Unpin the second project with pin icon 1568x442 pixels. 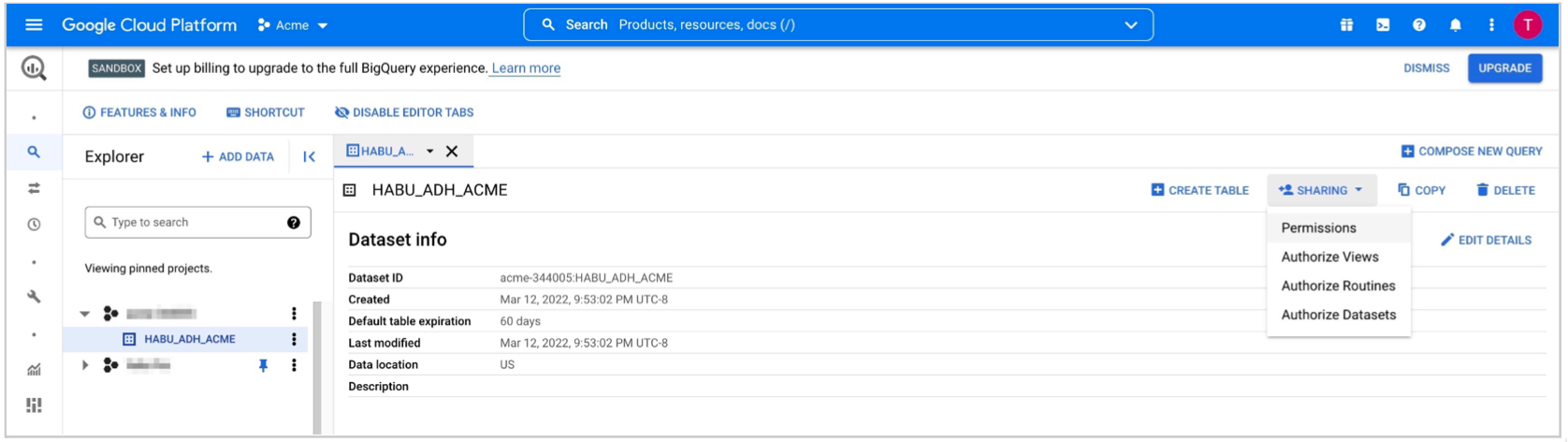263,365
